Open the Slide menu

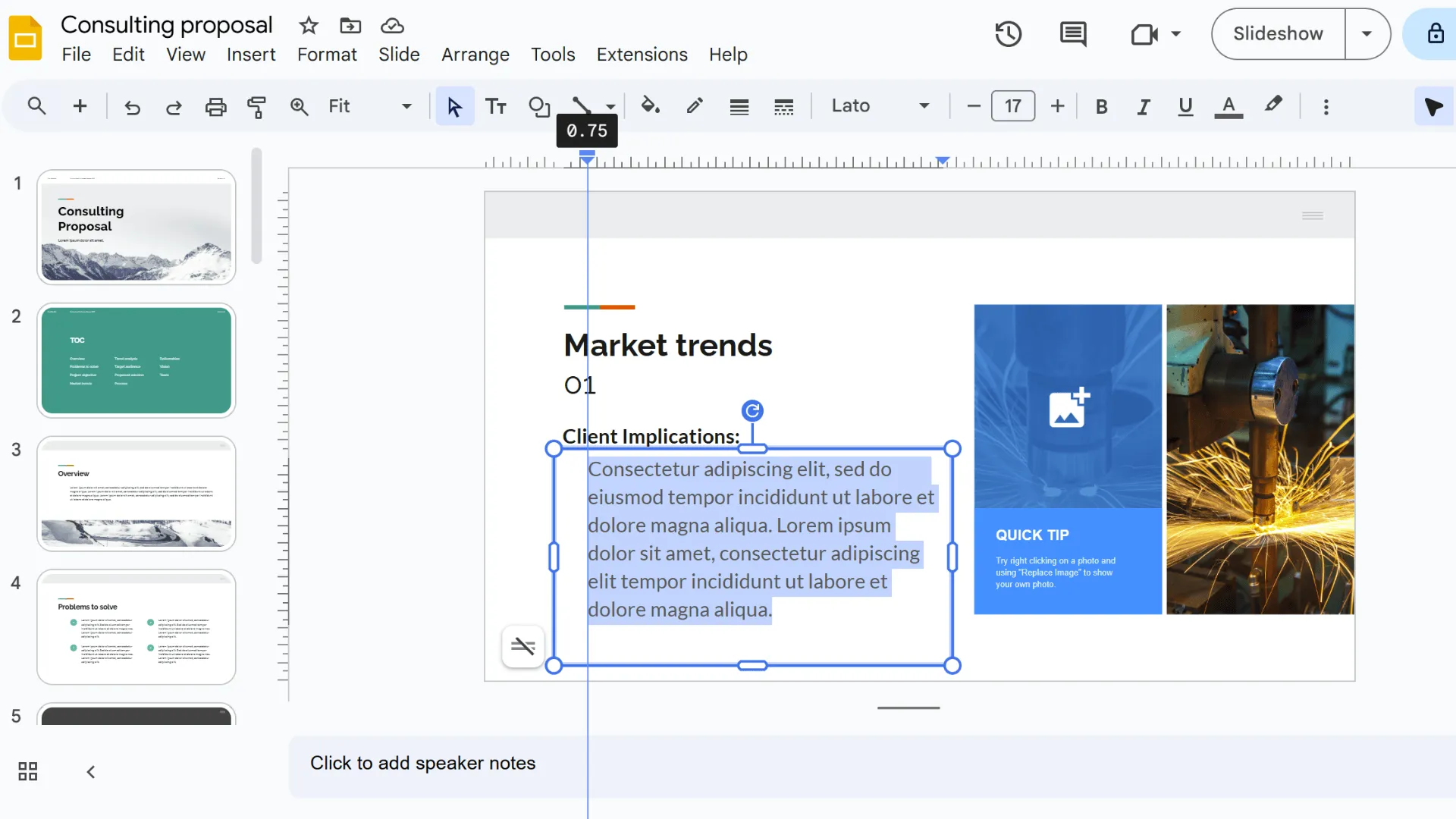click(399, 55)
